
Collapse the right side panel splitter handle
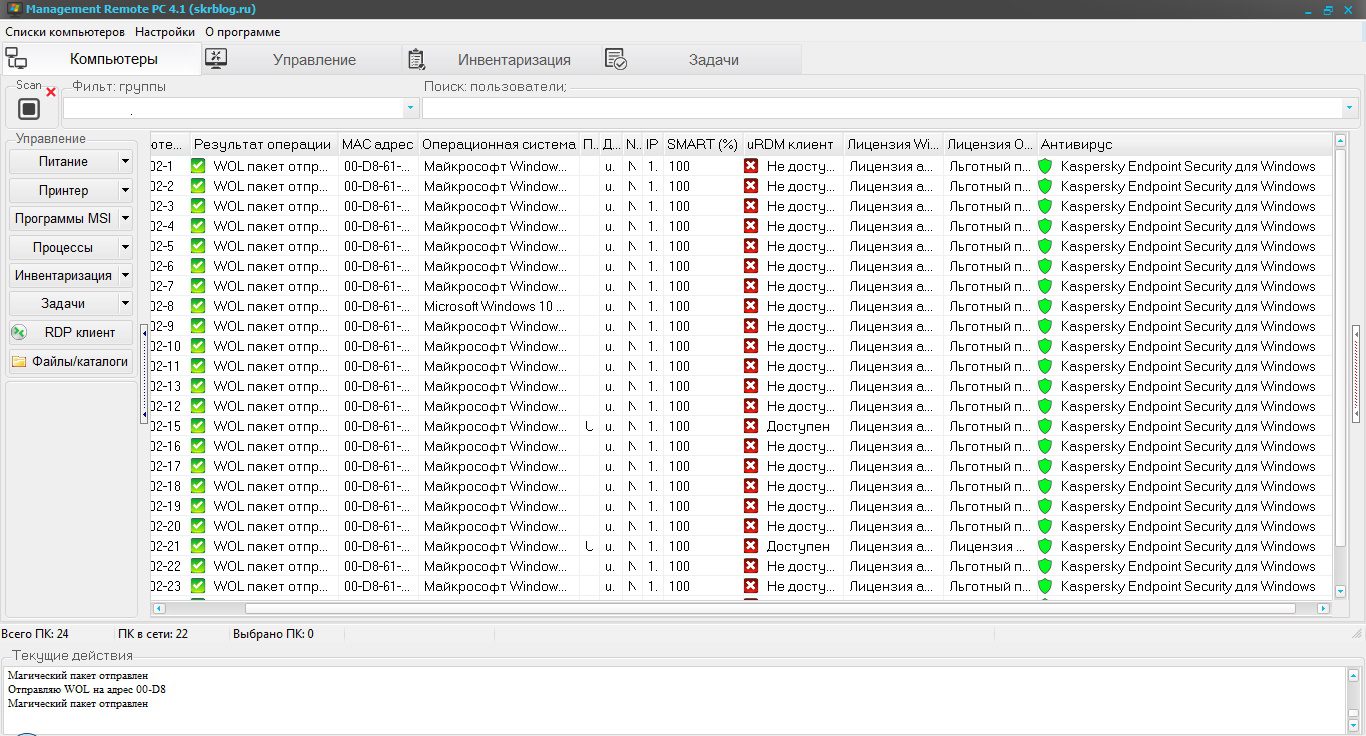click(1356, 373)
